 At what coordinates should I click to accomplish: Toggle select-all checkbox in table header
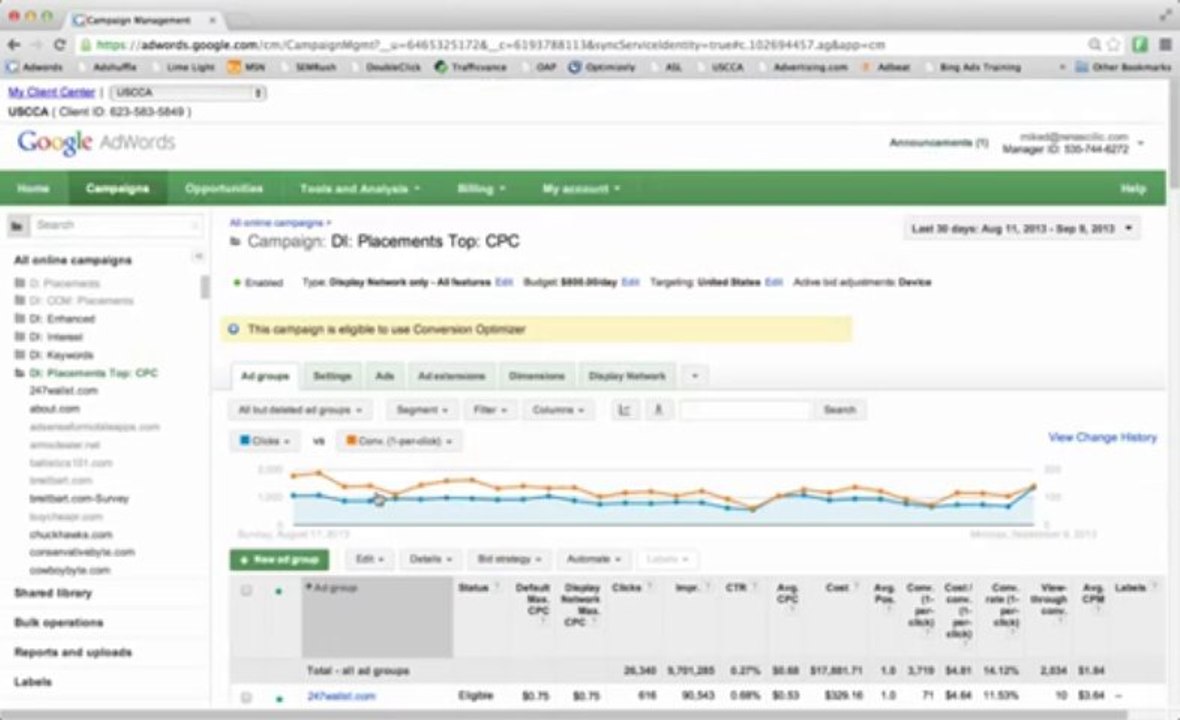(x=246, y=591)
